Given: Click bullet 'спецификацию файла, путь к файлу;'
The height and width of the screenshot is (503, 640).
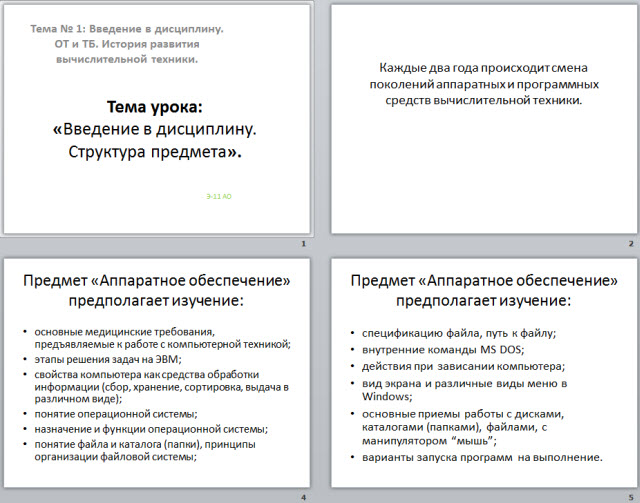Looking at the screenshot, I should click(459, 334).
